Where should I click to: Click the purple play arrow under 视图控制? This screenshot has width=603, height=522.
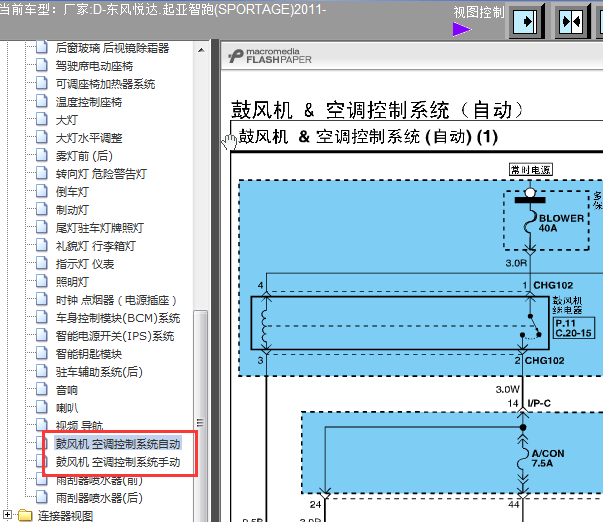pyautogui.click(x=462, y=29)
